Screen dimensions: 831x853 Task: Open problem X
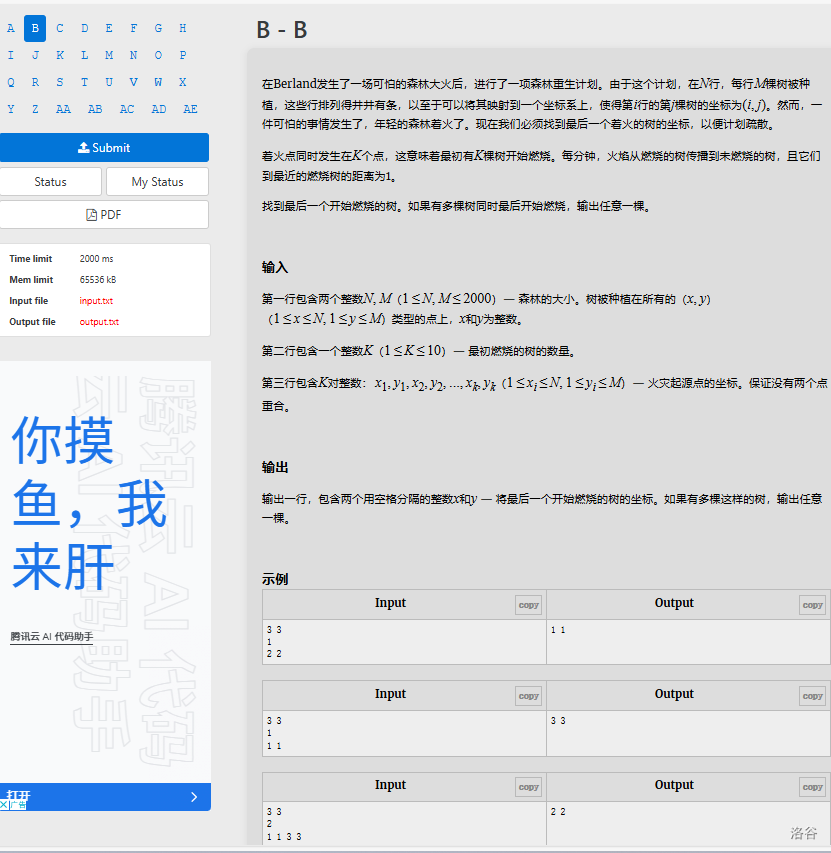(x=183, y=82)
